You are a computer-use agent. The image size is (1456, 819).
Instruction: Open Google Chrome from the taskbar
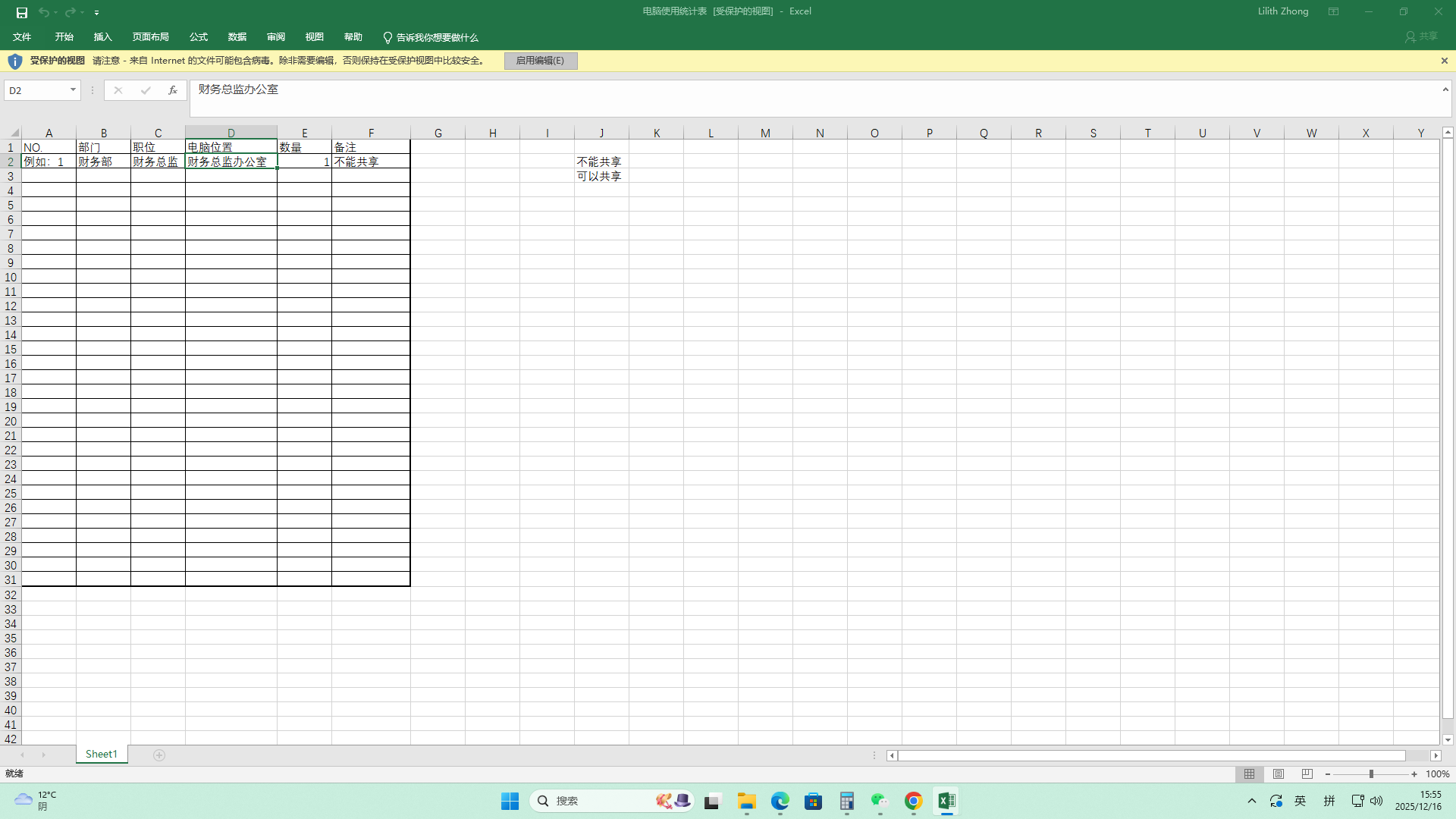coord(913,801)
